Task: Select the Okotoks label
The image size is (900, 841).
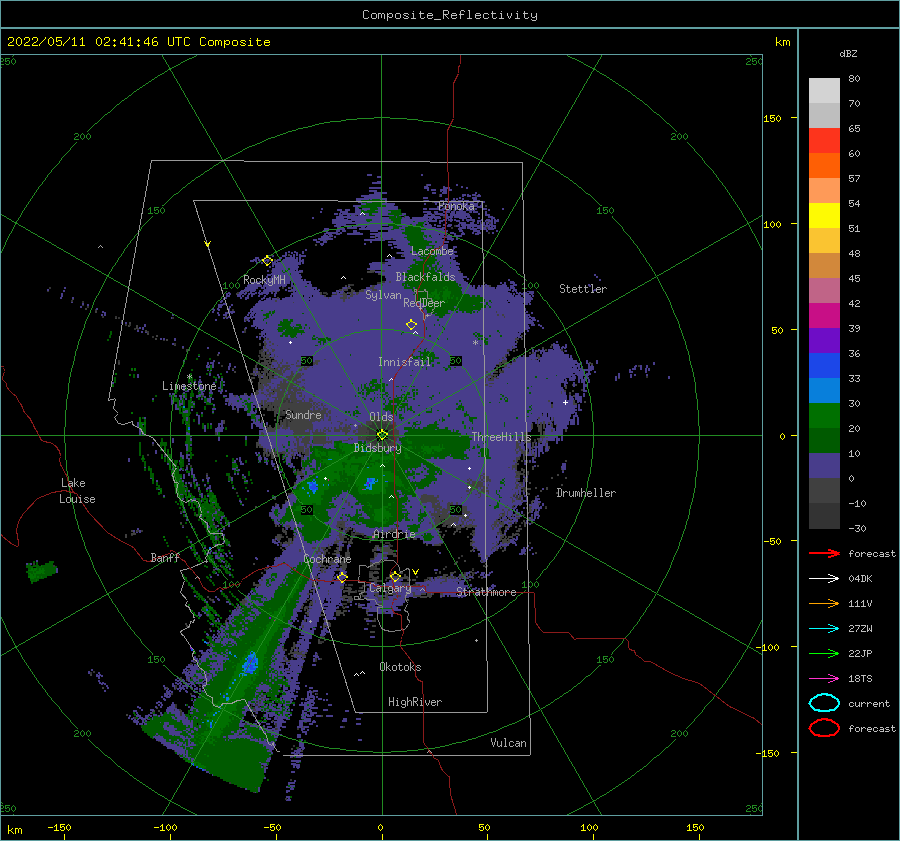Action: click(400, 667)
